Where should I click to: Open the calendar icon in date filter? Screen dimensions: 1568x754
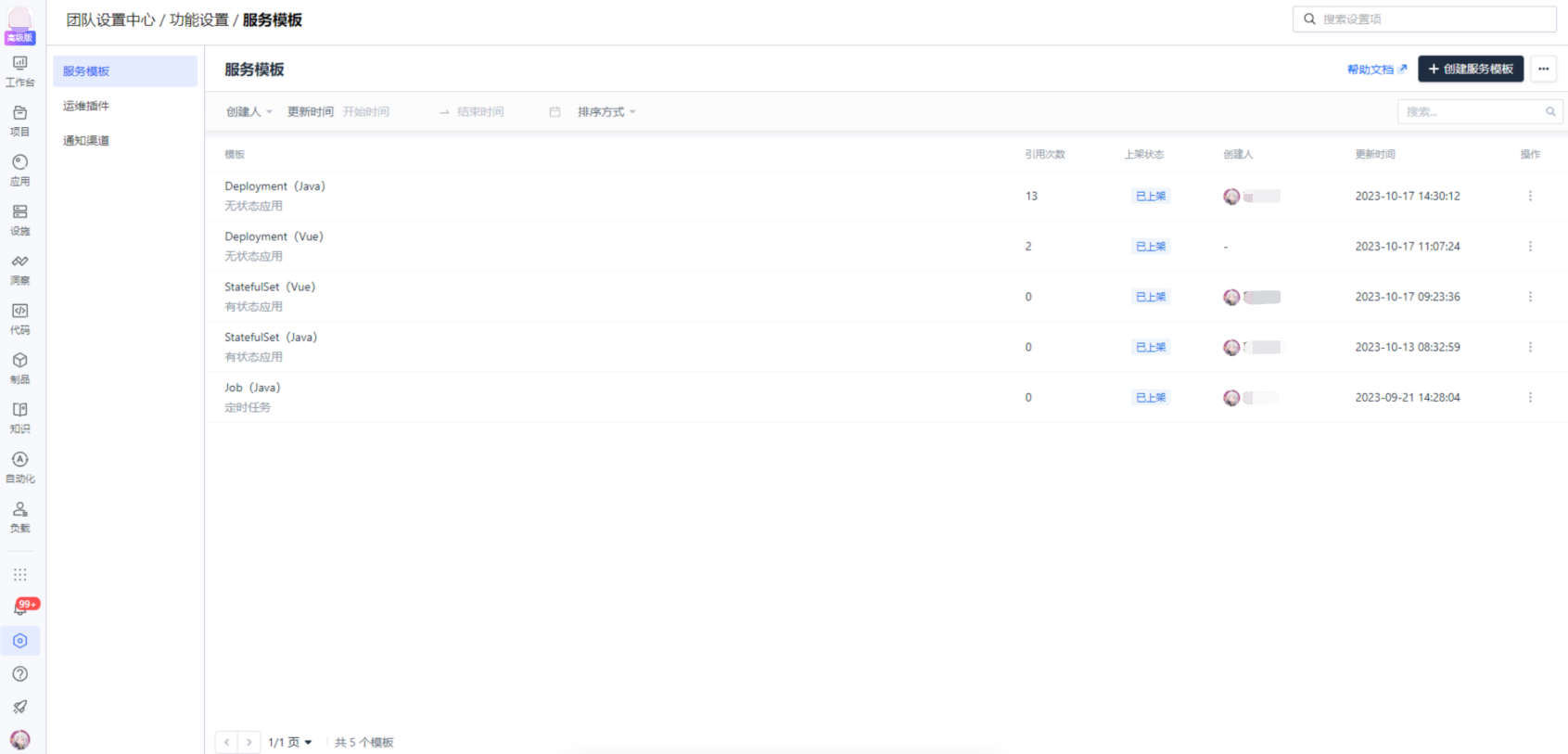[x=555, y=112]
